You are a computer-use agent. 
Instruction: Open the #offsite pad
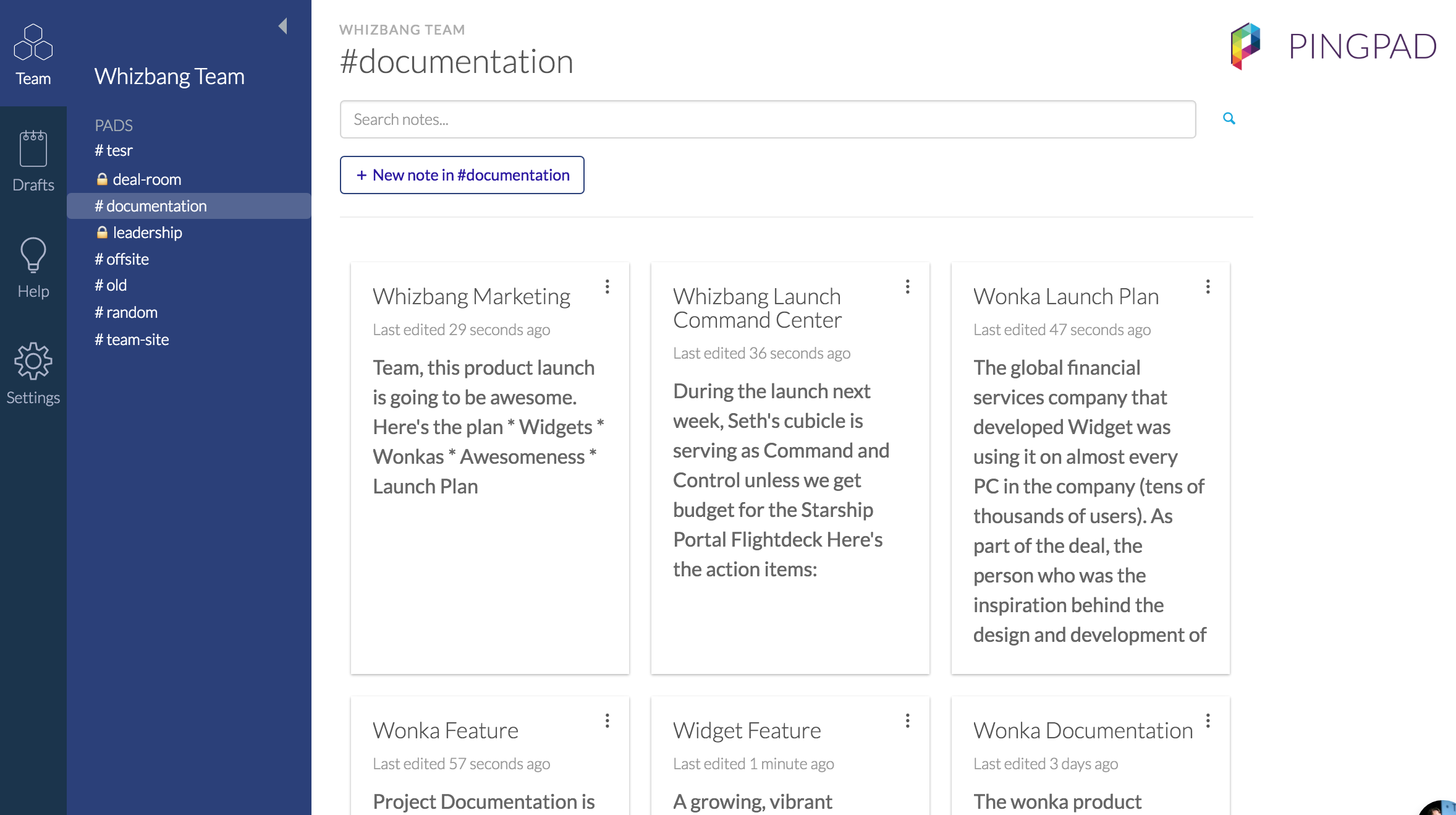122,258
